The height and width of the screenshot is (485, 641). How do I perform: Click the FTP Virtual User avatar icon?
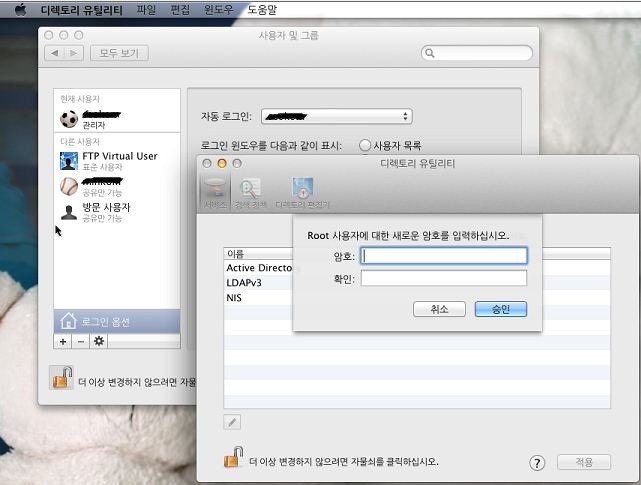69,161
